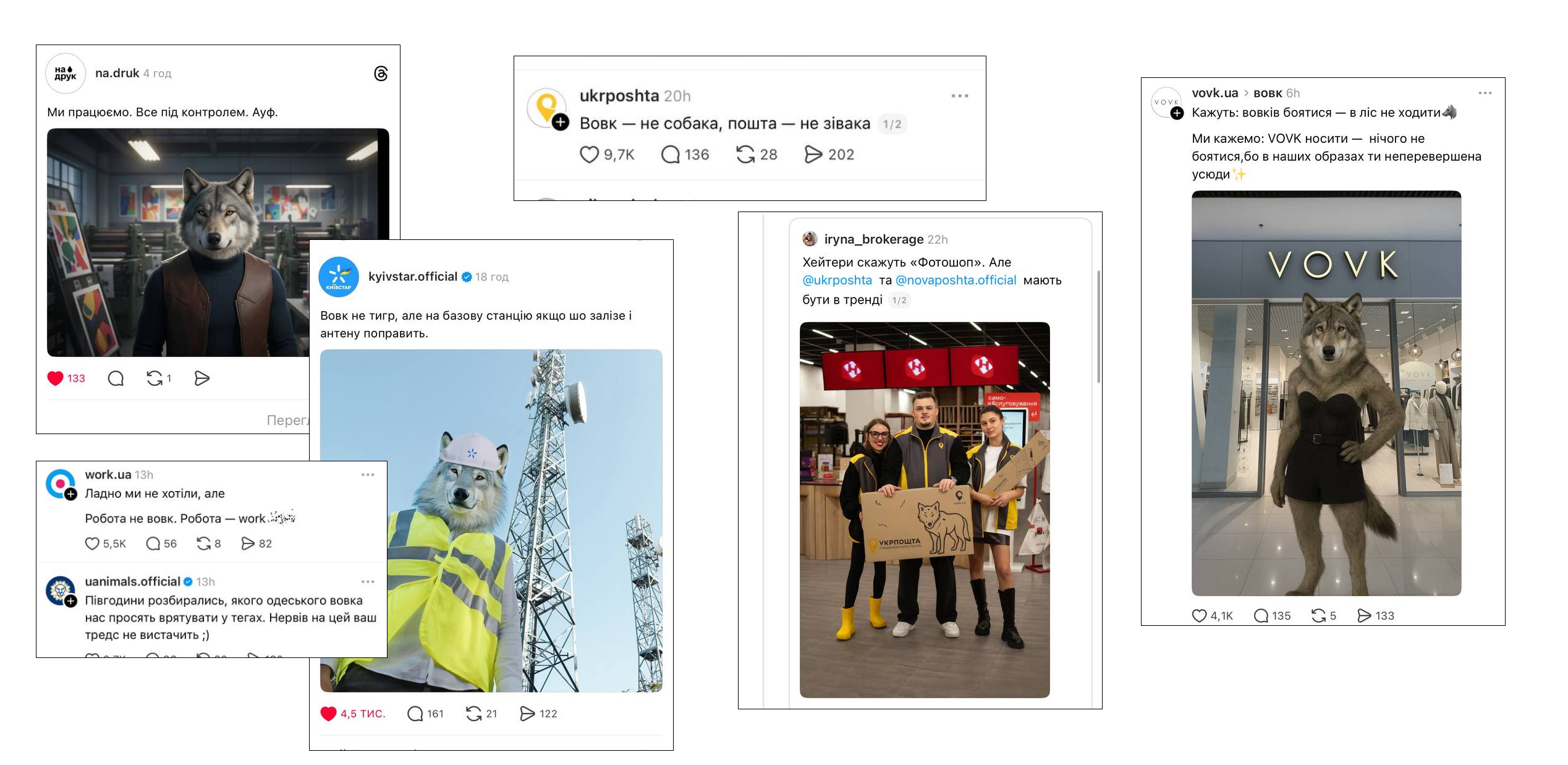Open the kyivstar.official profile name

pos(413,276)
